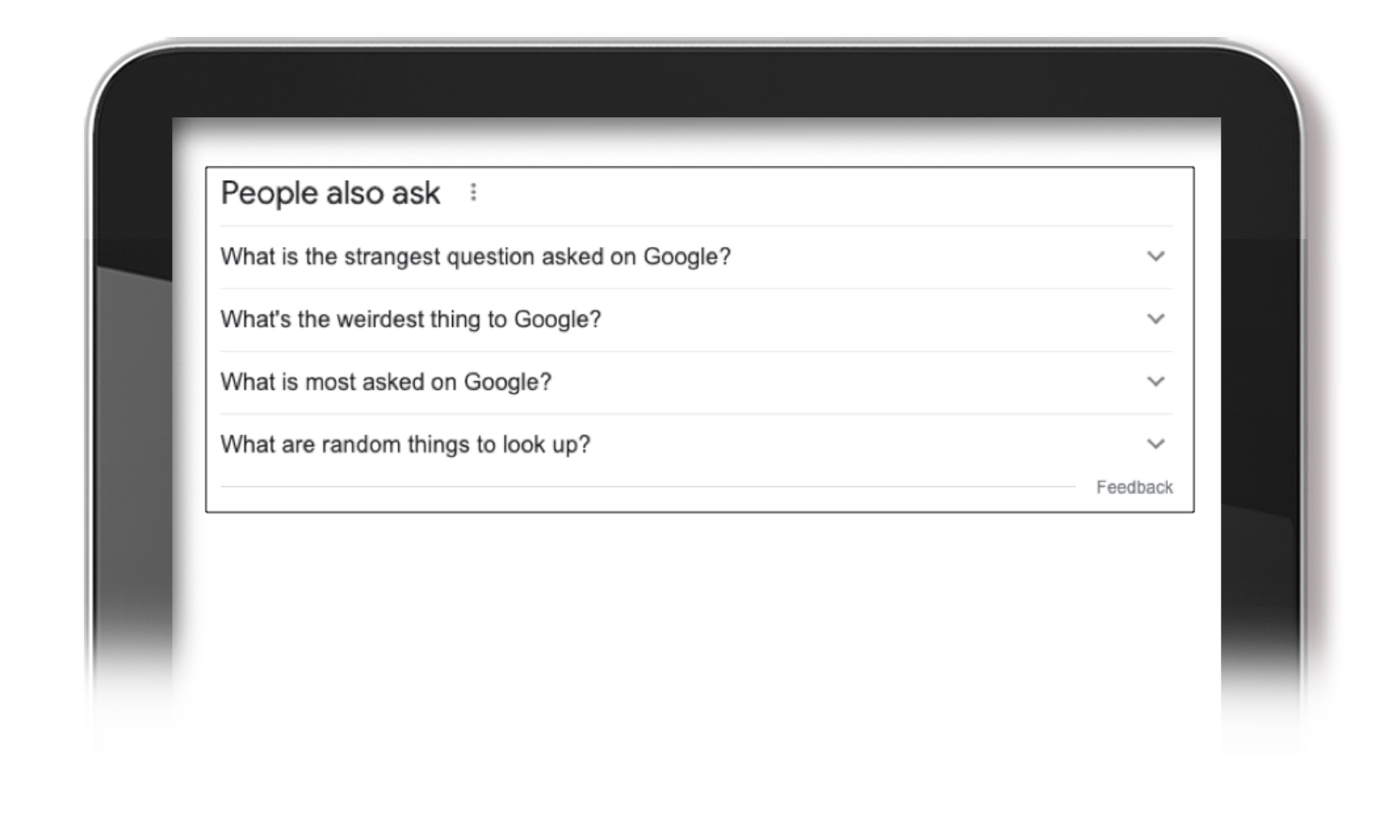Click the Feedback link
Viewport: 1400px width, 840px height.
coord(1134,487)
